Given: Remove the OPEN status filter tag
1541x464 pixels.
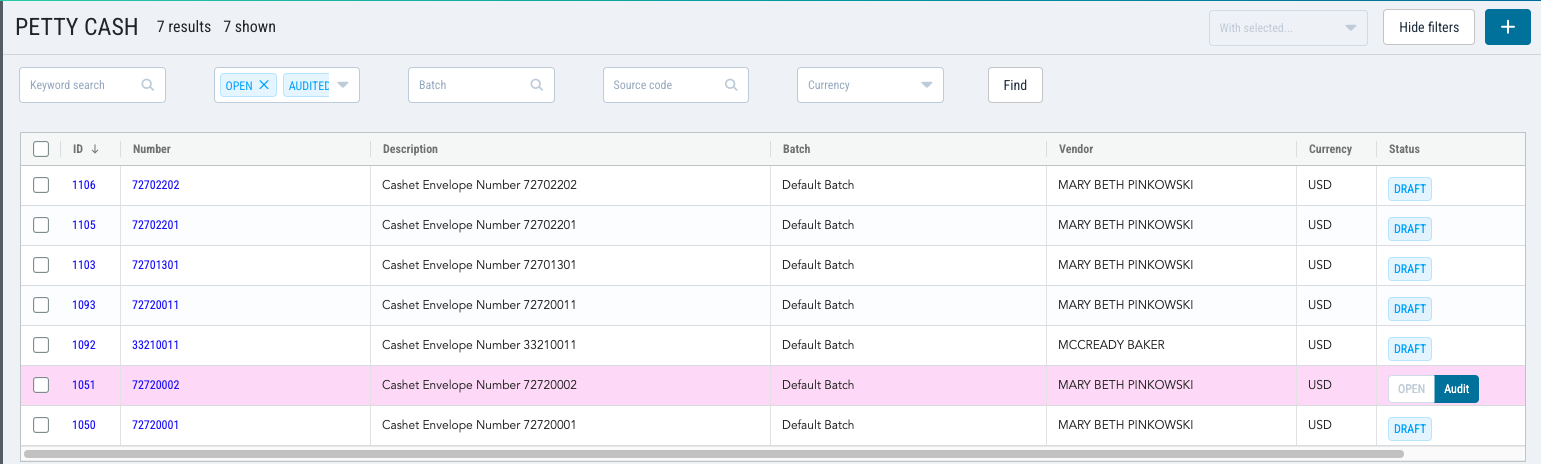Looking at the screenshot, I should pos(264,85).
